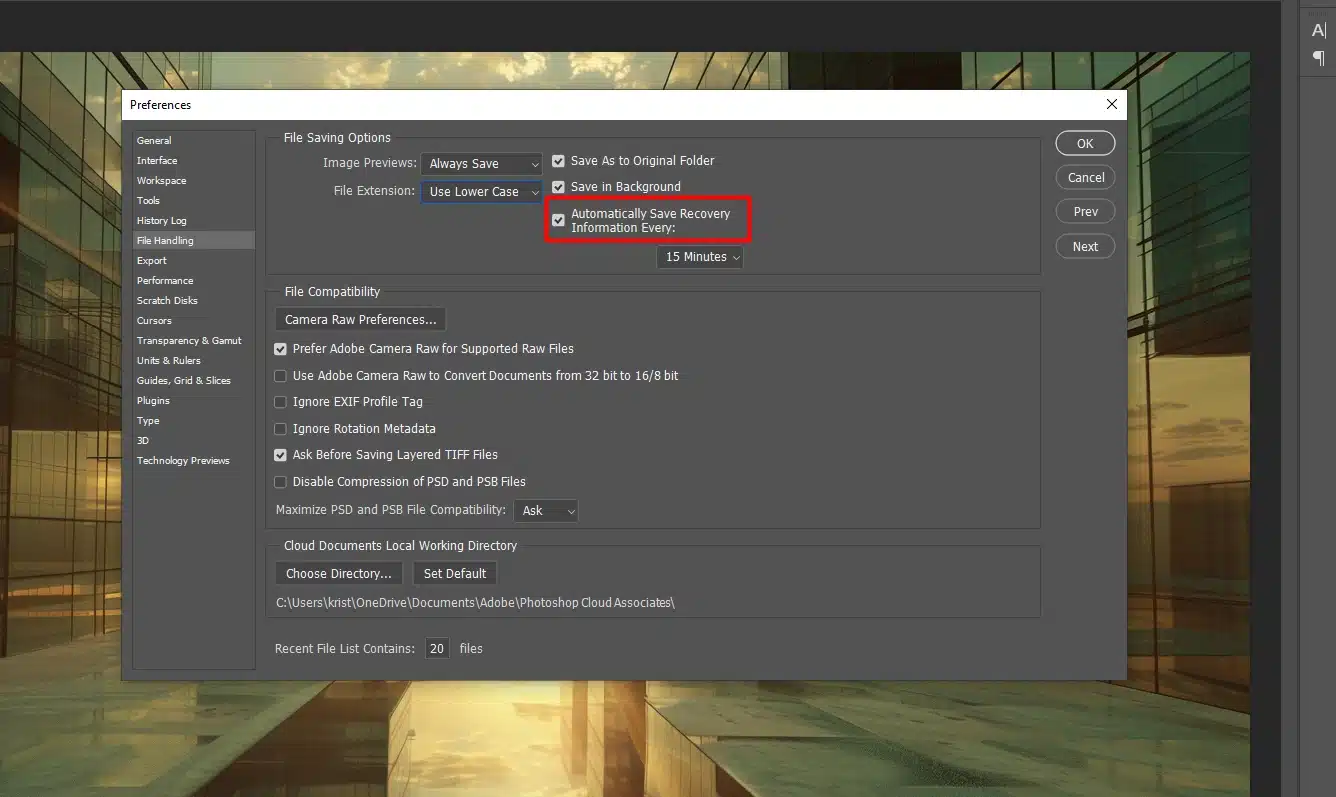
Task: Select the General preferences category
Action: pyautogui.click(x=154, y=140)
